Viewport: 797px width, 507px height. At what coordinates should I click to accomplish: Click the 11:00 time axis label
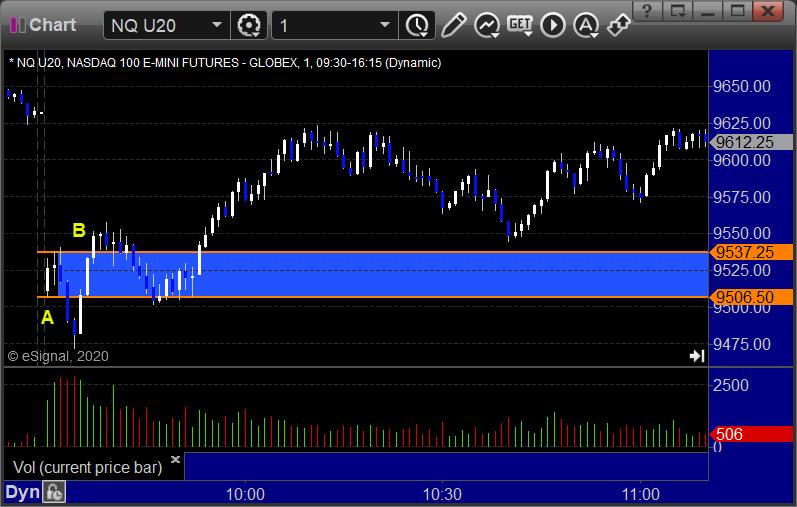coord(640,494)
